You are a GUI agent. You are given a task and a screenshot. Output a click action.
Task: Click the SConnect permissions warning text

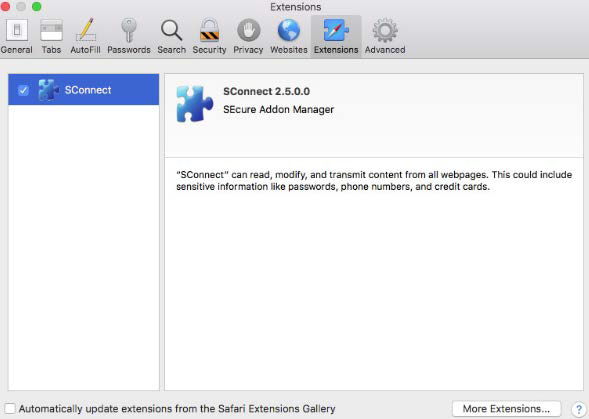point(374,180)
